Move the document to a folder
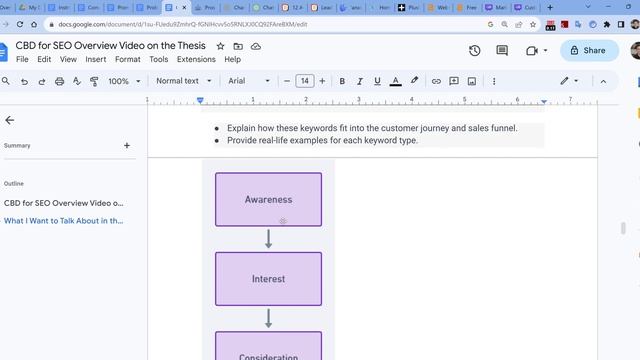 pyautogui.click(x=238, y=47)
